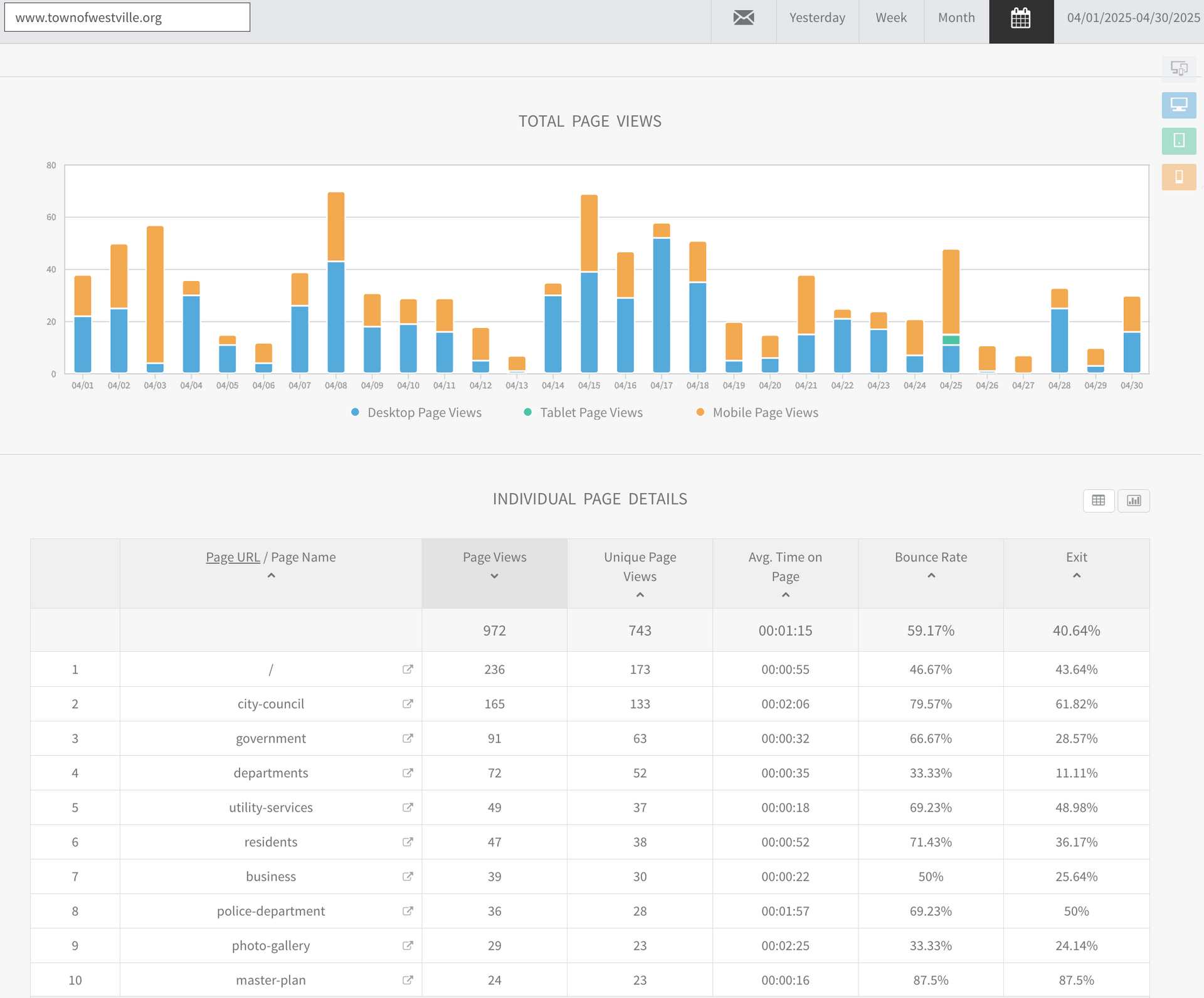This screenshot has width=1204, height=998.
Task: Sort by Exit column chevron
Action: pos(1077,576)
